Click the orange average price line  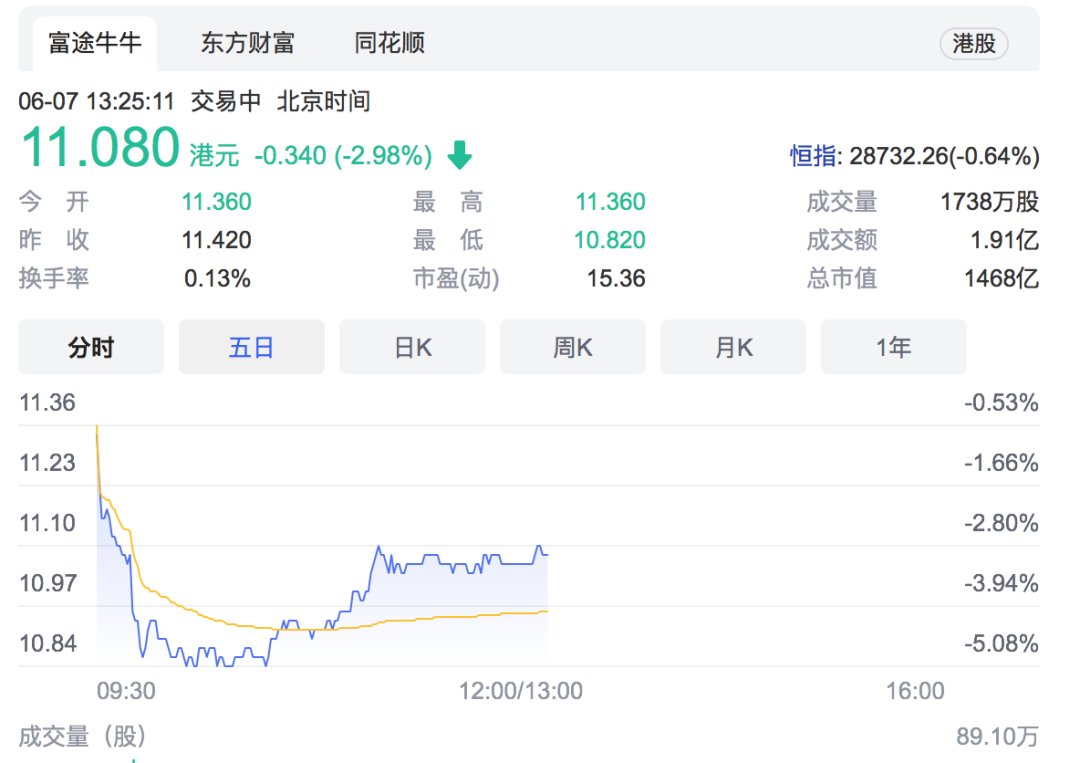tap(450, 617)
